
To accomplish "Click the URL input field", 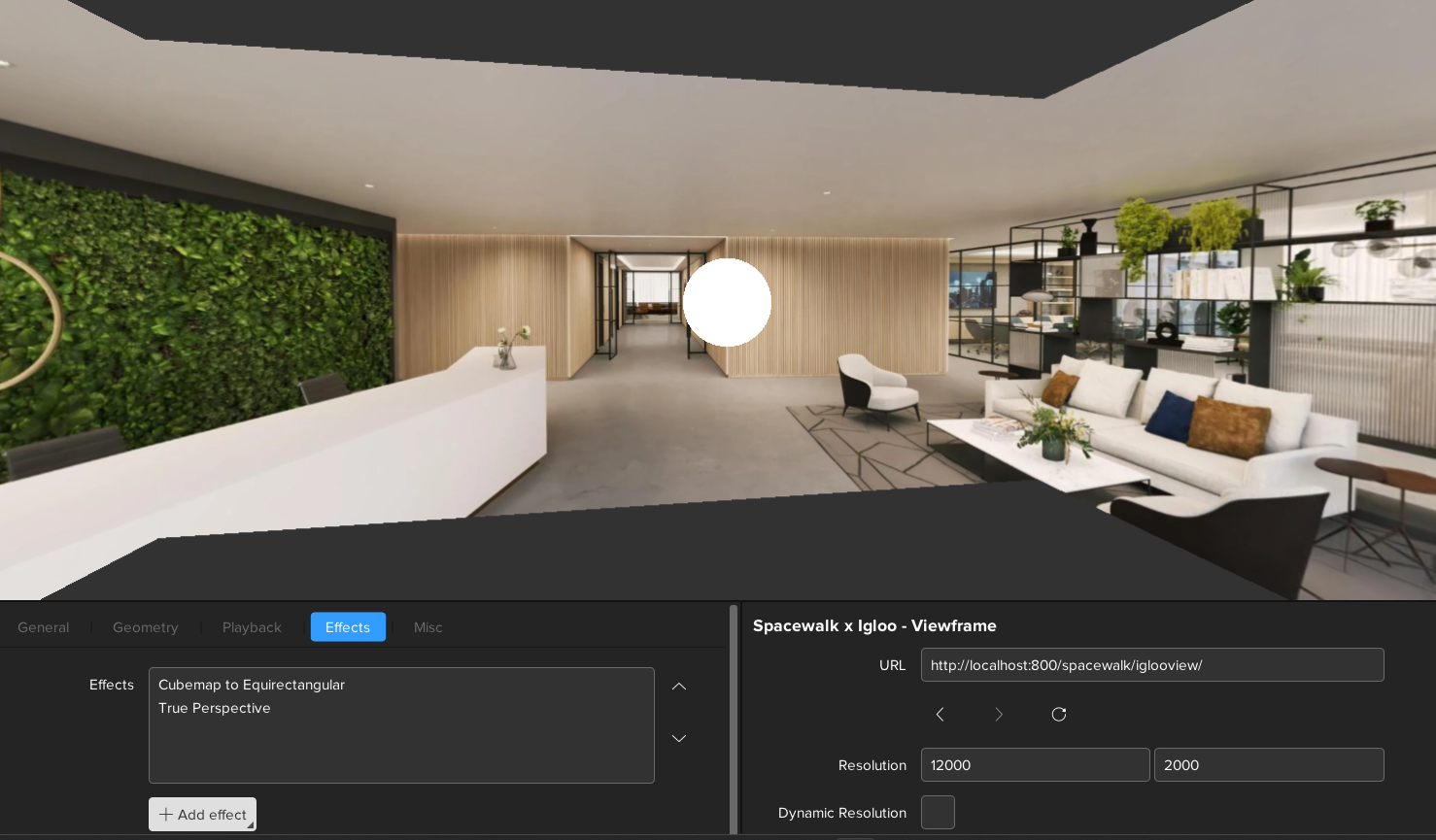I will (x=1151, y=665).
